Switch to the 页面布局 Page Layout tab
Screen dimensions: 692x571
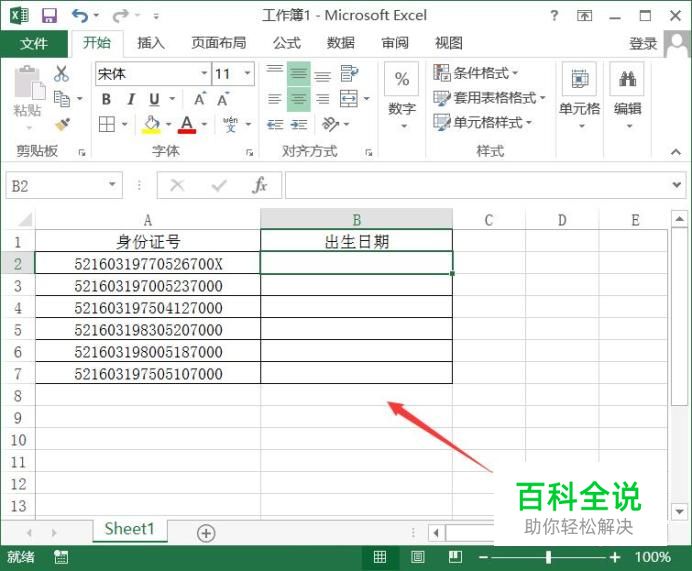[x=218, y=43]
